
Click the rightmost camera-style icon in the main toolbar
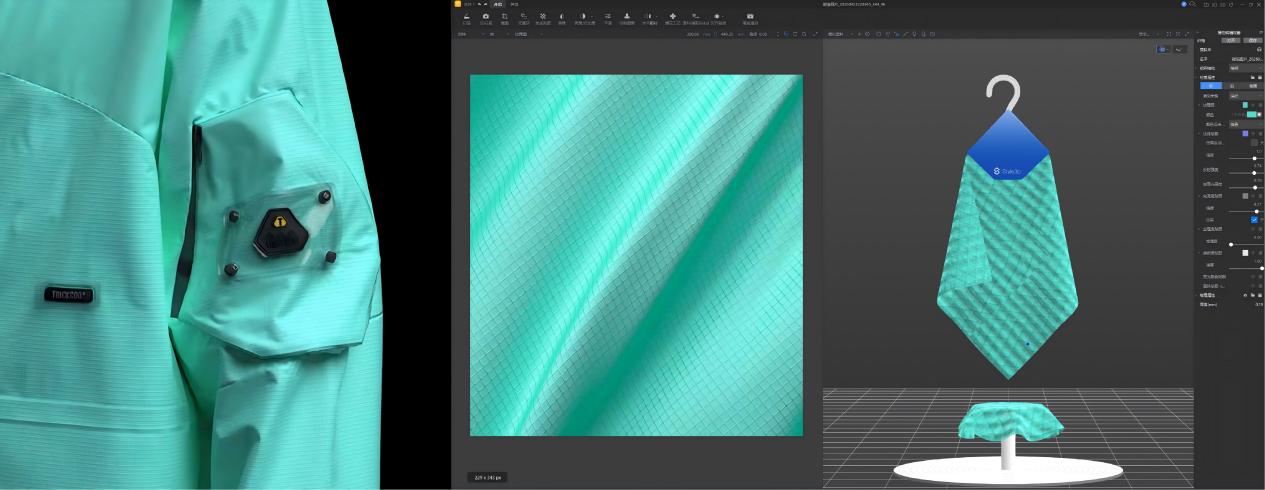pos(750,16)
